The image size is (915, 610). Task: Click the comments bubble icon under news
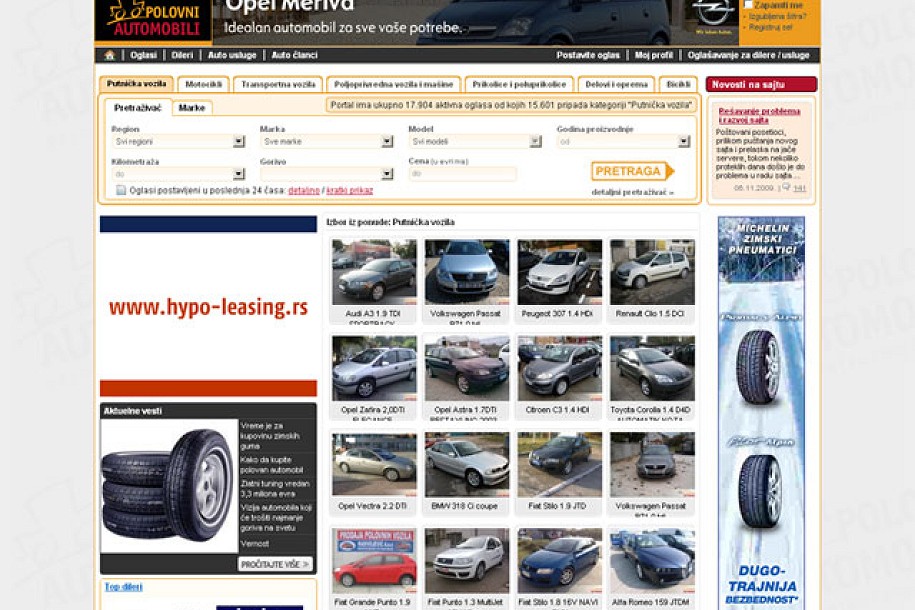[785, 187]
